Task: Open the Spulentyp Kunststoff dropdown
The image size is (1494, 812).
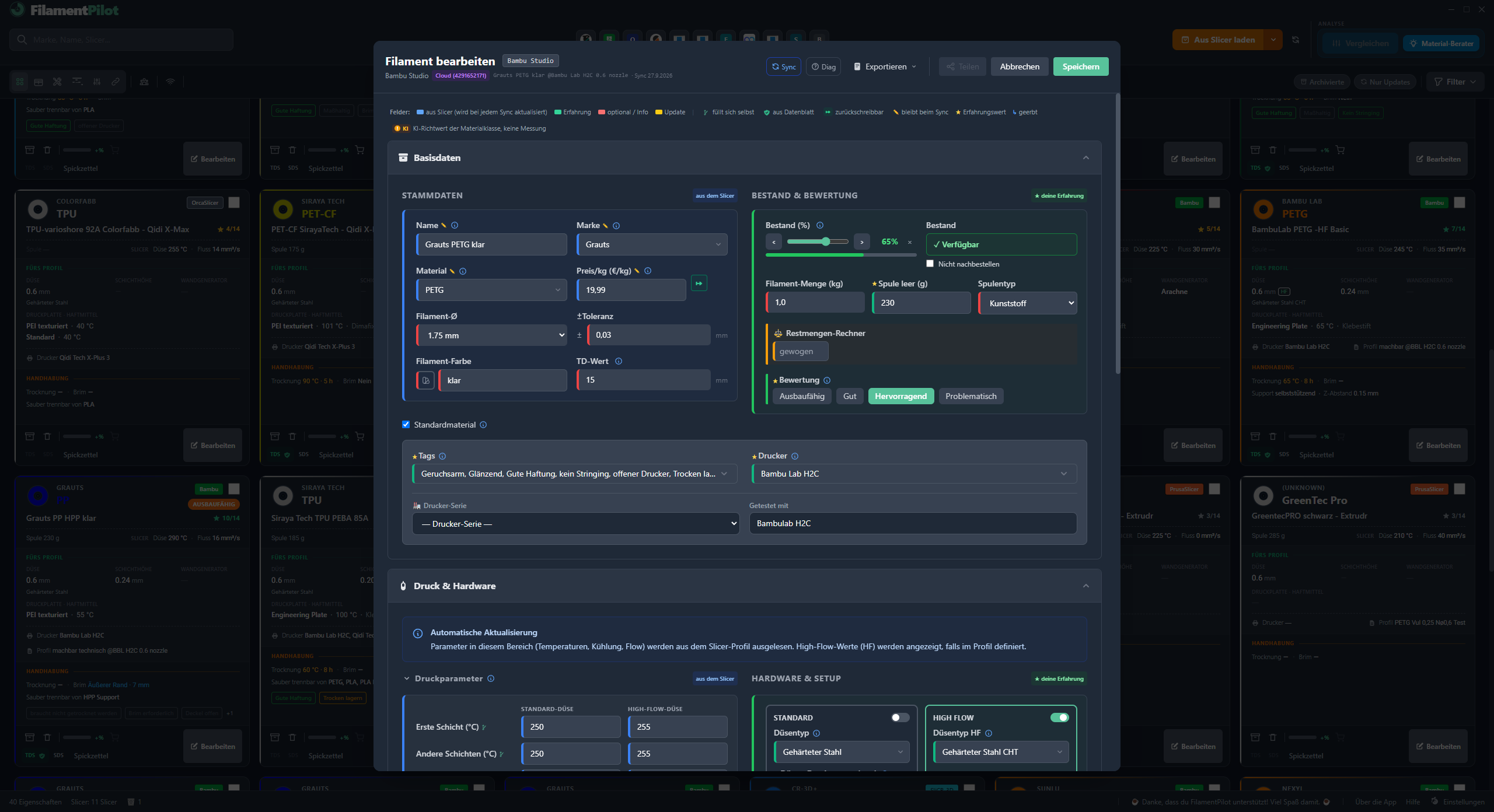Action: click(x=1027, y=303)
